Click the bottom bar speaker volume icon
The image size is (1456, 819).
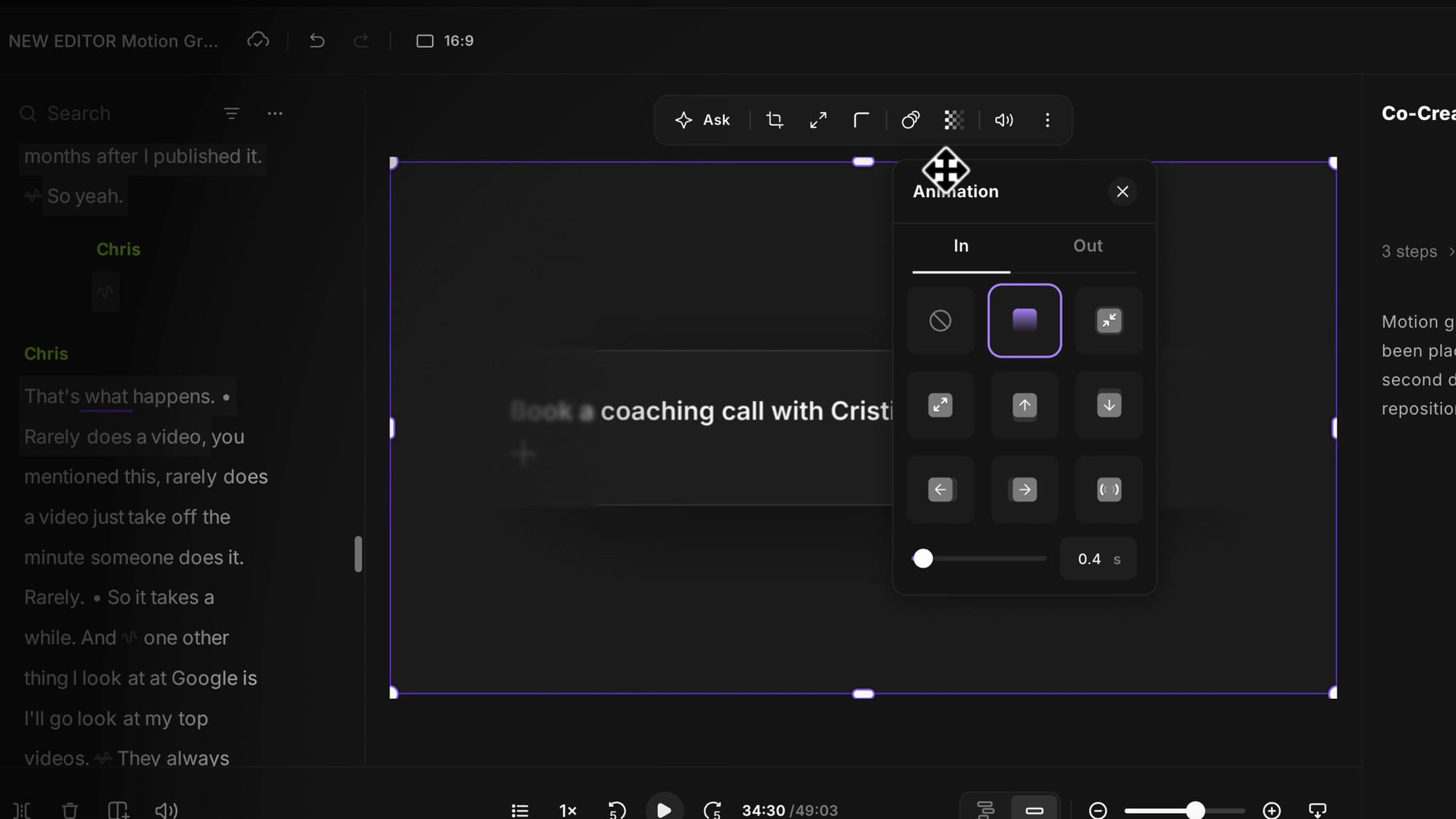(167, 810)
